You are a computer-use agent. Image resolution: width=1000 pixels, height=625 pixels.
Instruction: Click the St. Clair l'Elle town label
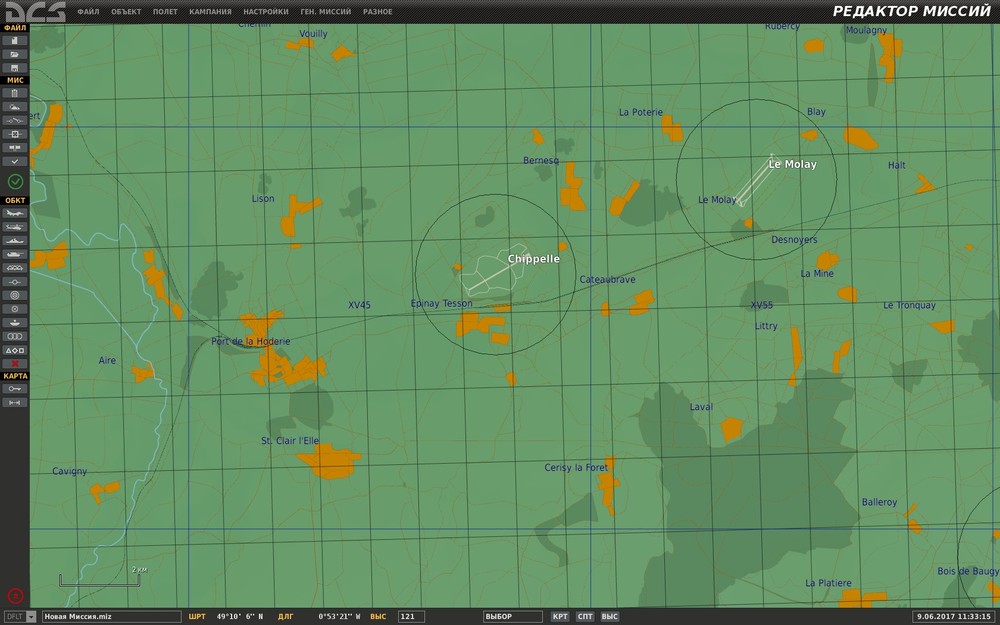[x=290, y=441]
